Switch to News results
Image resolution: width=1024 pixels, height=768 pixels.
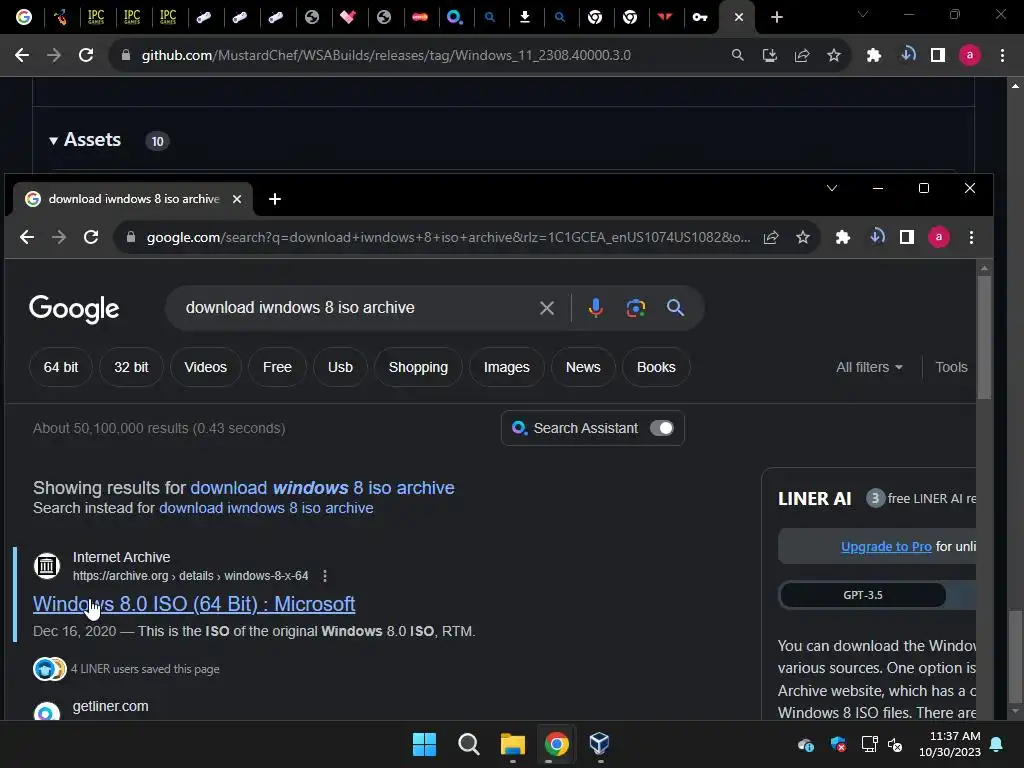583,367
